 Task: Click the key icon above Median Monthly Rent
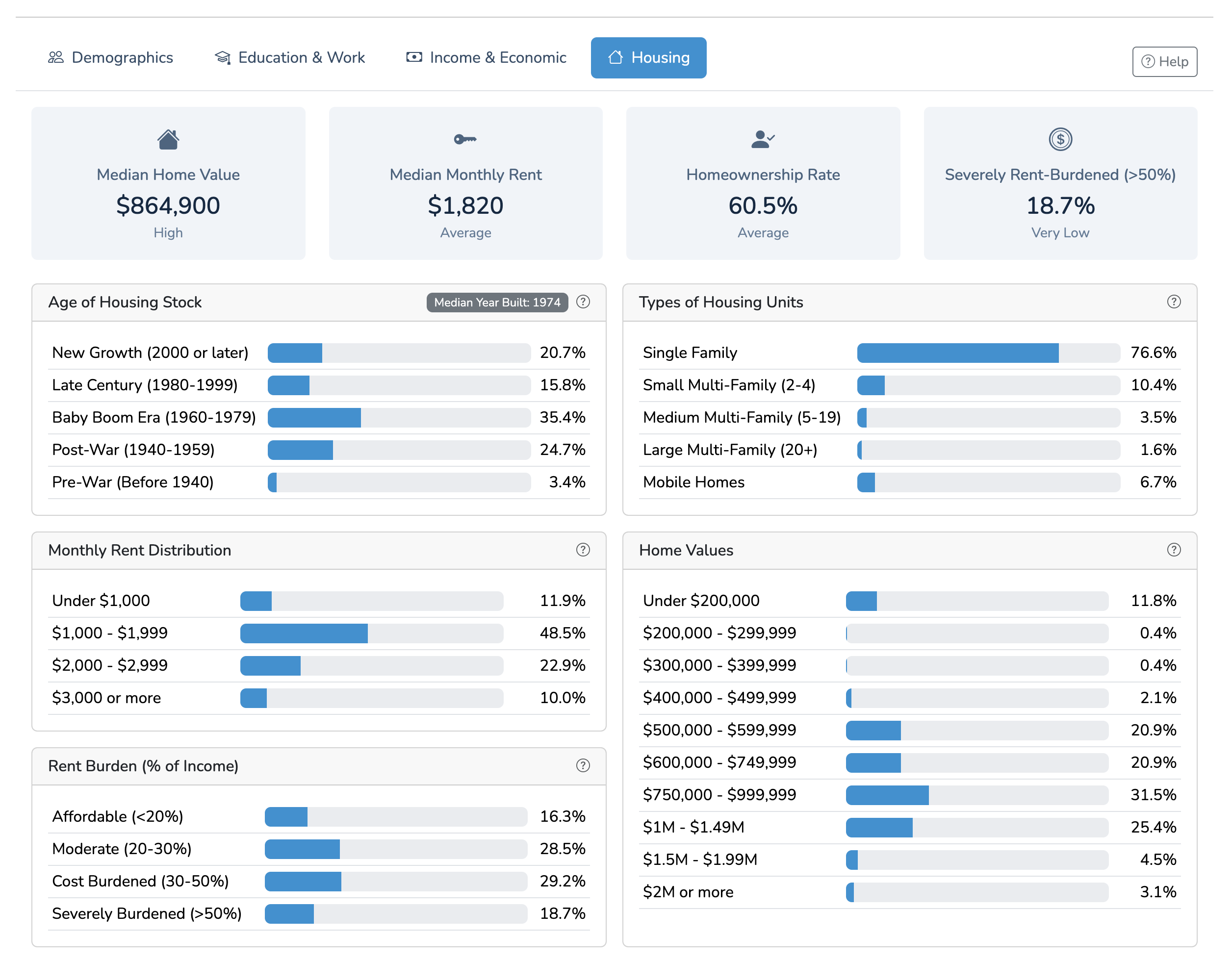click(x=465, y=139)
